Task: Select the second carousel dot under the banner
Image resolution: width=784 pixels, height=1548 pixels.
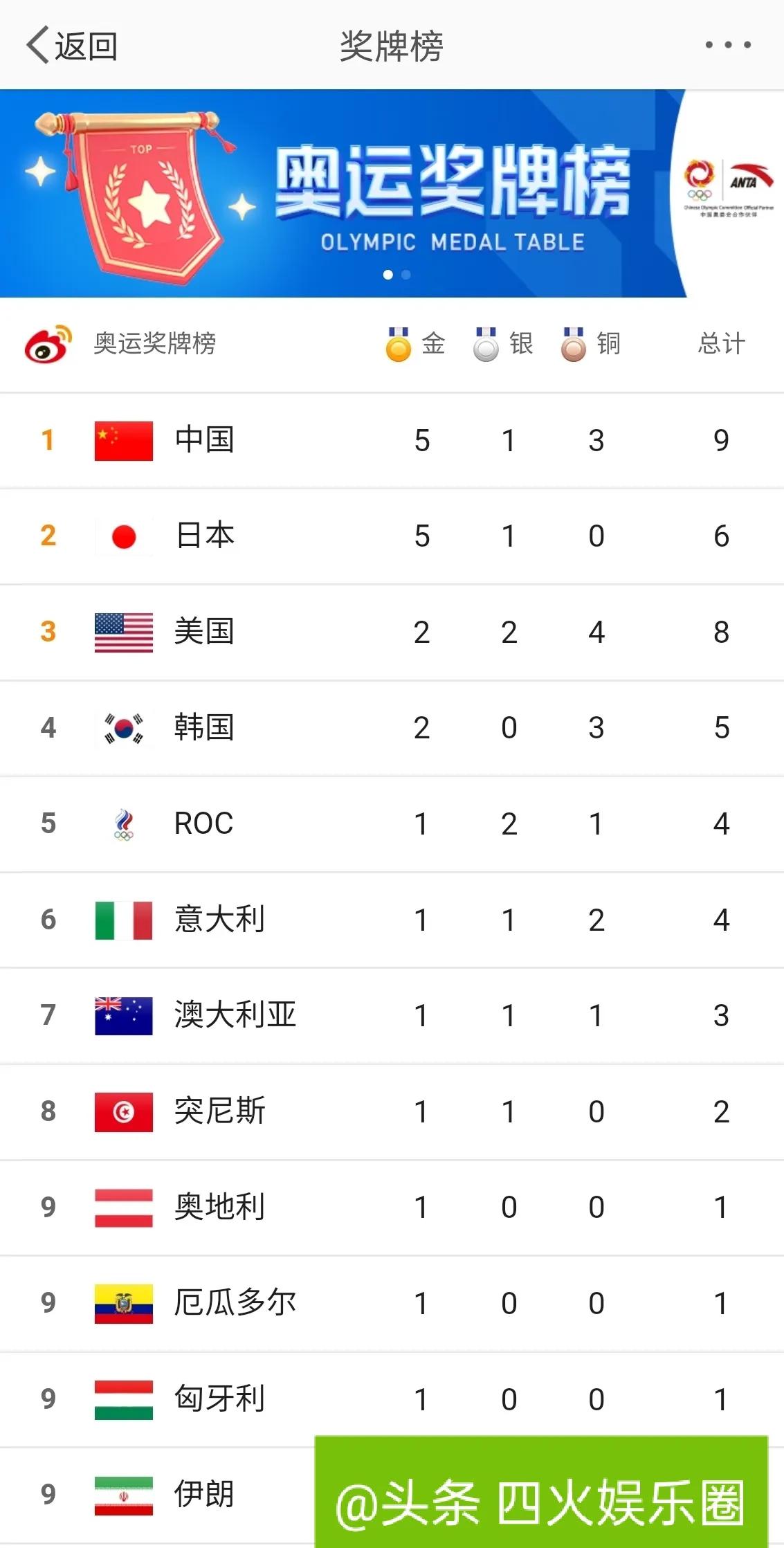Action: click(405, 275)
